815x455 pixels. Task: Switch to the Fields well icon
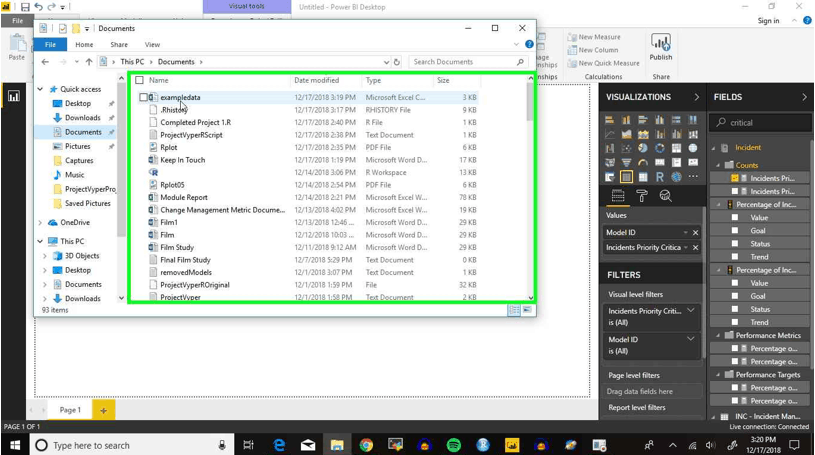point(618,196)
